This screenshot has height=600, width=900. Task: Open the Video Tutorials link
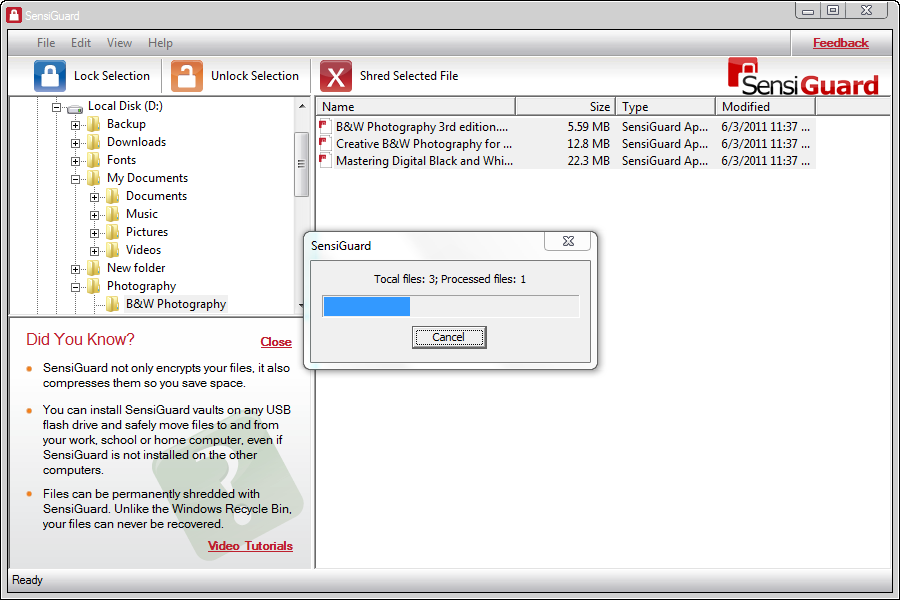coord(250,545)
